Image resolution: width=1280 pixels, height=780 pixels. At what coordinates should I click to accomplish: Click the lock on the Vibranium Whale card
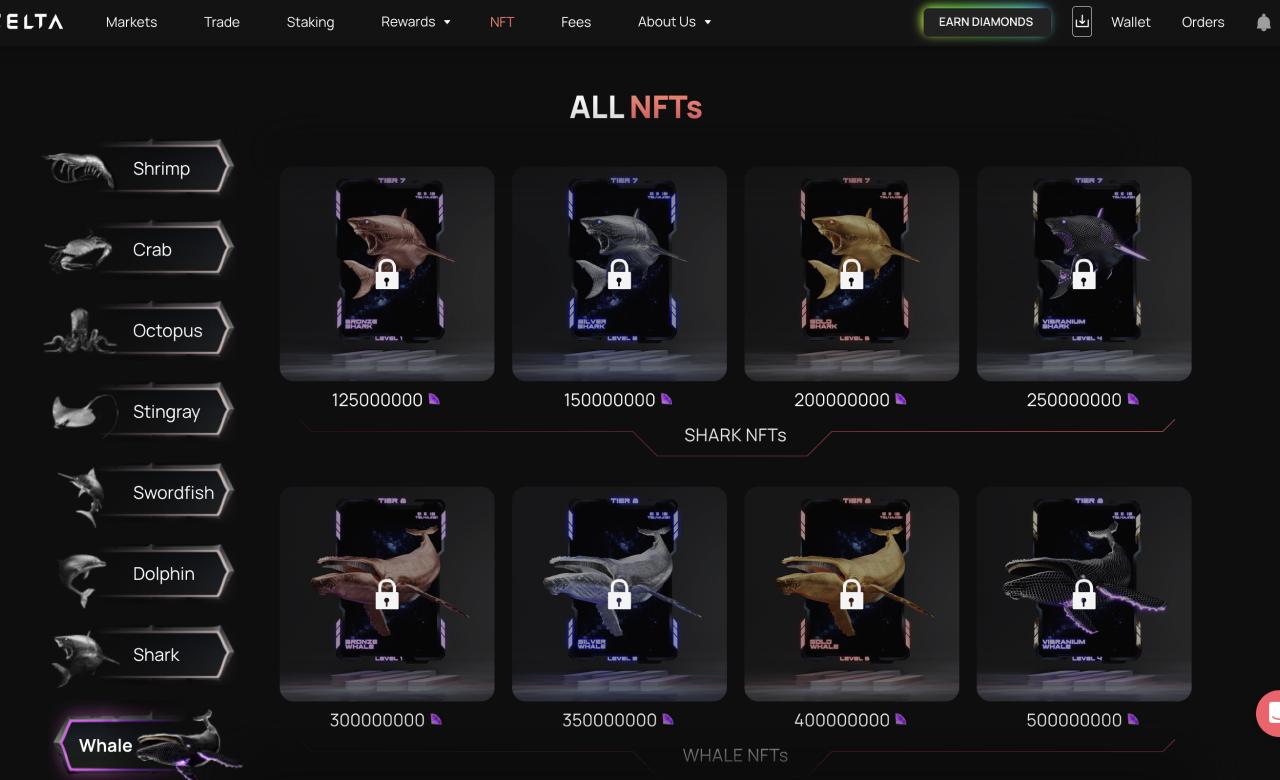[1084, 594]
